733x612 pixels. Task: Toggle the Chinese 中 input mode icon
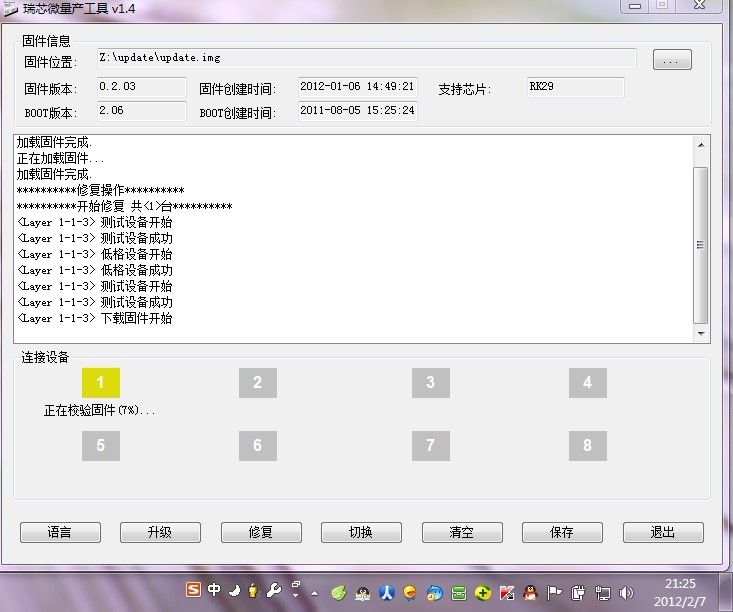214,590
